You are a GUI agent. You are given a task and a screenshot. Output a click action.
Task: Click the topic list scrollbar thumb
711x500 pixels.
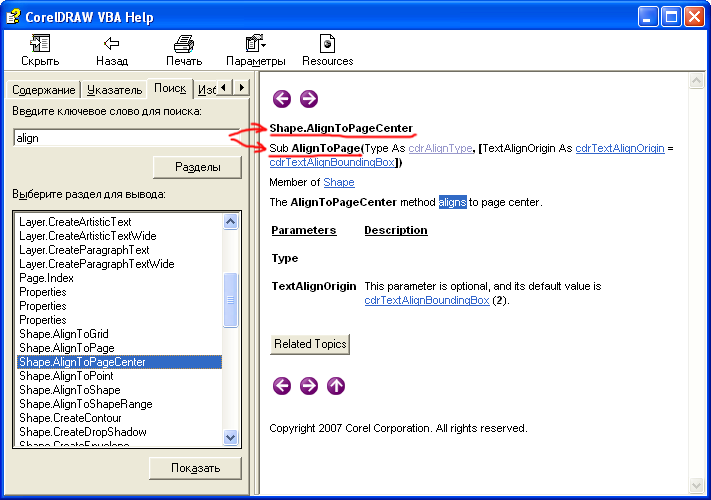click(231, 300)
